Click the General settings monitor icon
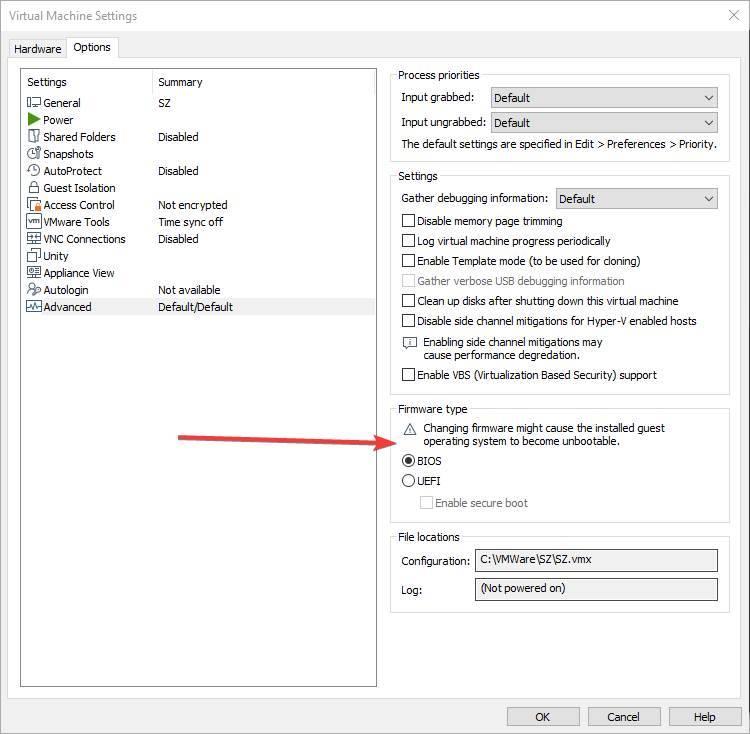Screen dimensions: 750x734 (x=33, y=102)
